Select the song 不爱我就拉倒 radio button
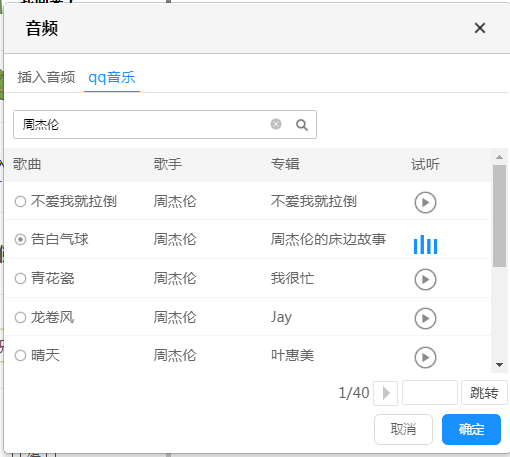 coord(20,201)
